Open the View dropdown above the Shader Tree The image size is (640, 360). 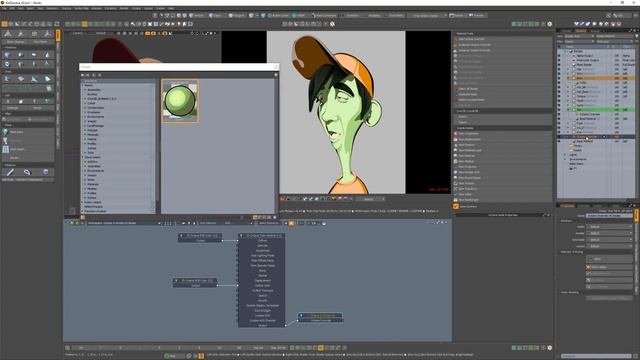click(579, 36)
